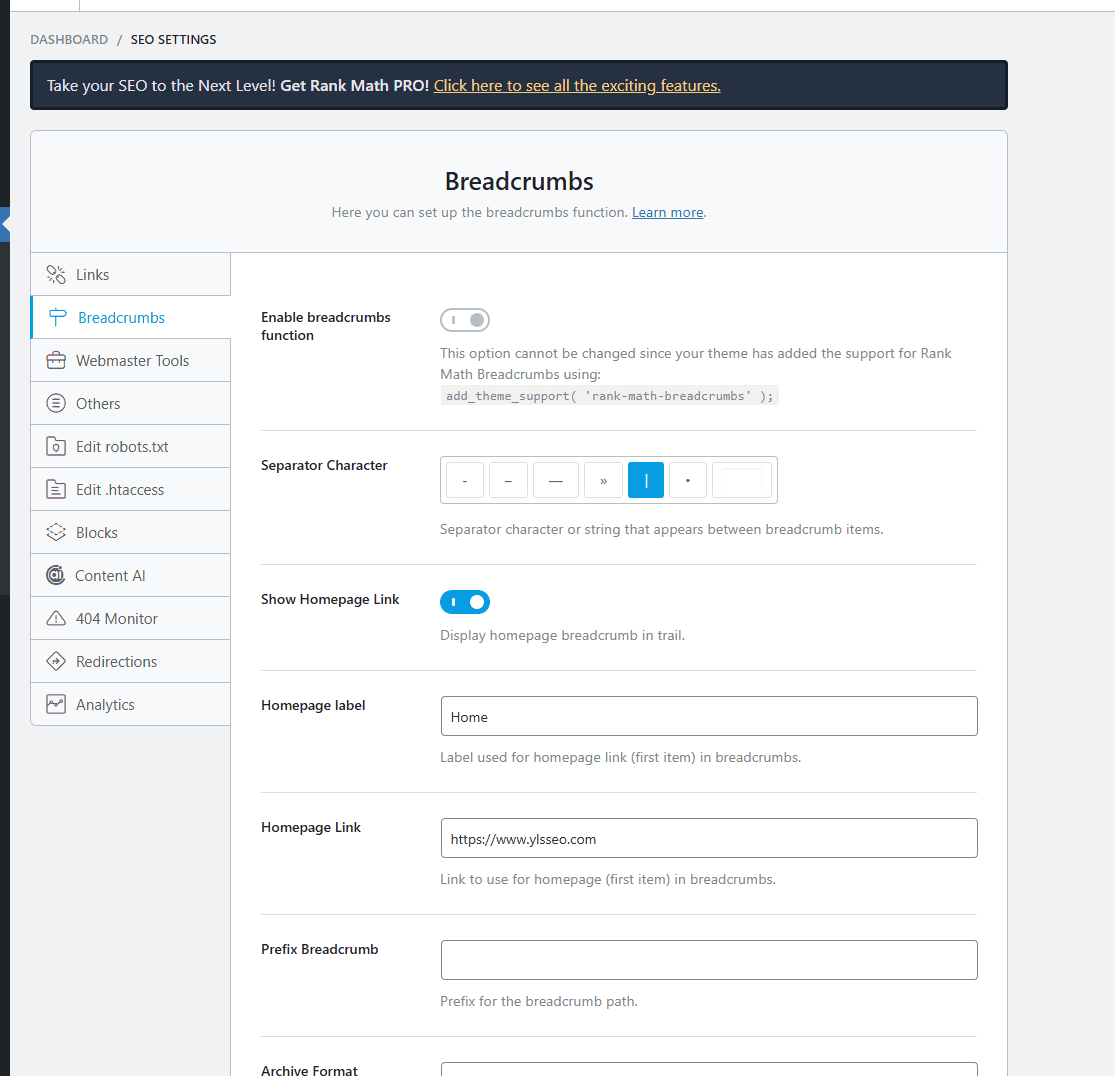Select the bullet dot separator option
Image resolution: width=1115 pixels, height=1076 pixels.
pyautogui.click(x=687, y=481)
